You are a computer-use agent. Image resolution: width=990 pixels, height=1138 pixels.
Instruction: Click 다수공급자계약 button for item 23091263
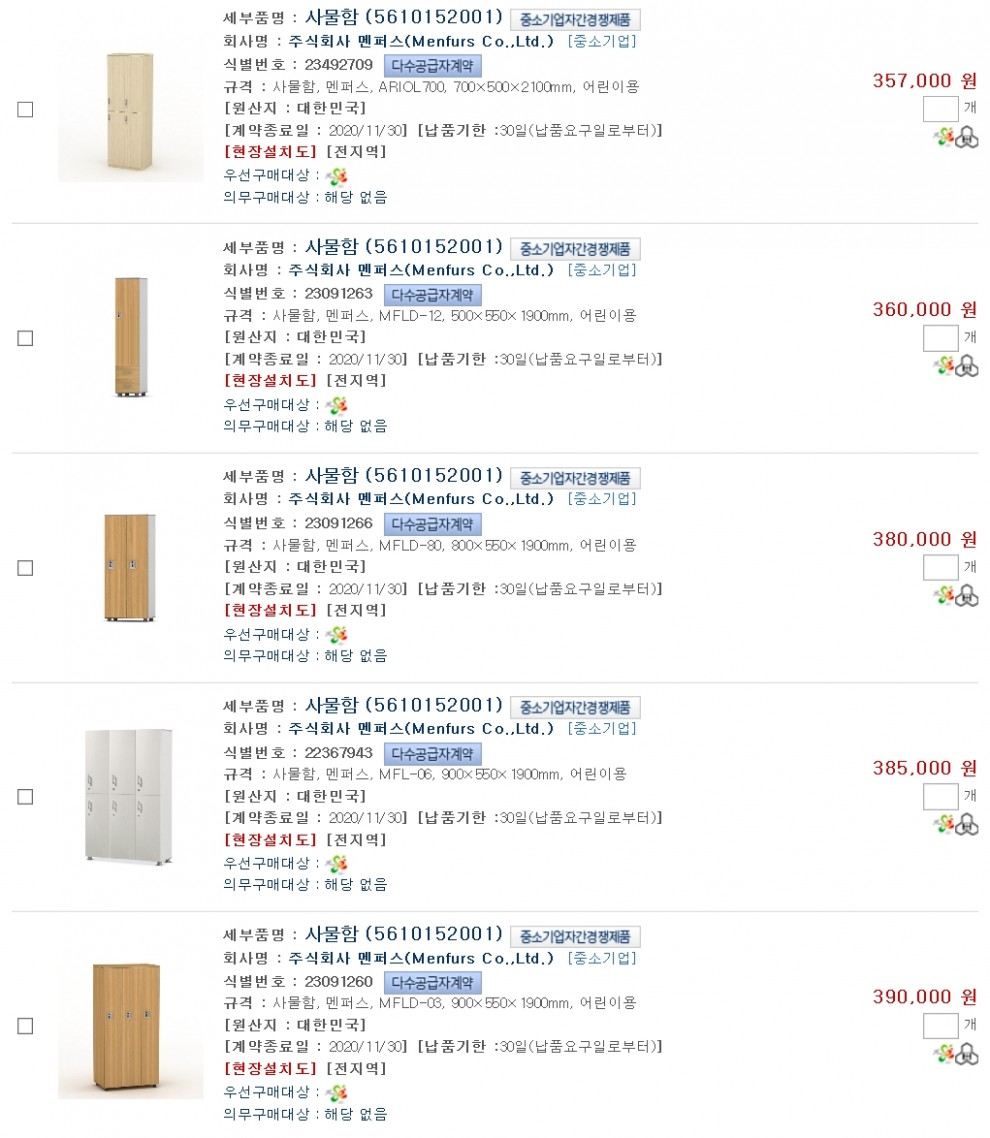coord(432,295)
